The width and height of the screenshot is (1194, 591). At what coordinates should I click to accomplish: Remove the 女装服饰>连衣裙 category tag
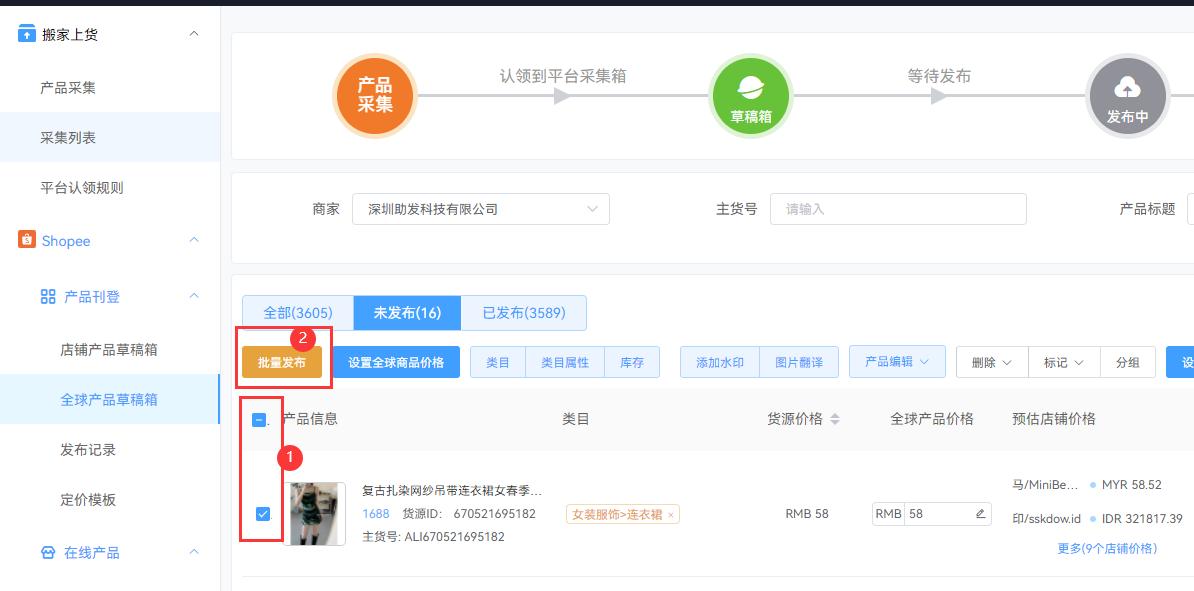[x=669, y=513]
